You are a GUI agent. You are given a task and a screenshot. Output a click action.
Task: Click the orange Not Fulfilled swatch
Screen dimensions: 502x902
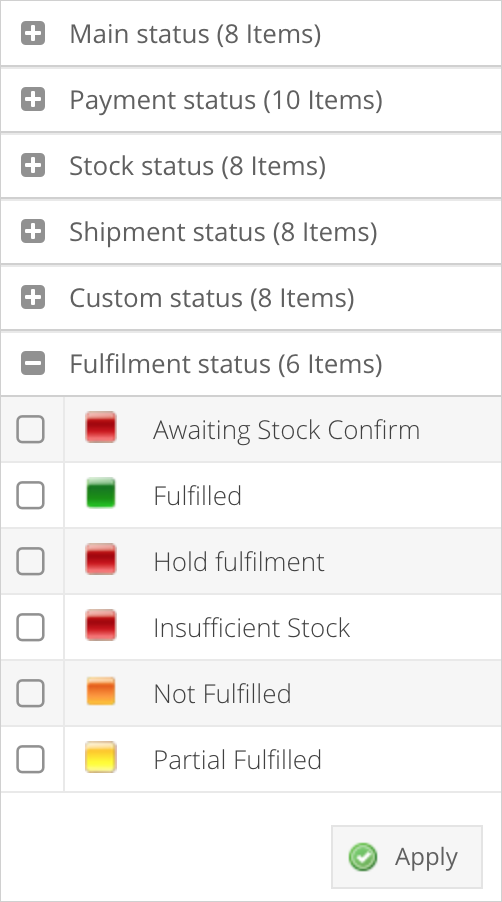click(101, 691)
